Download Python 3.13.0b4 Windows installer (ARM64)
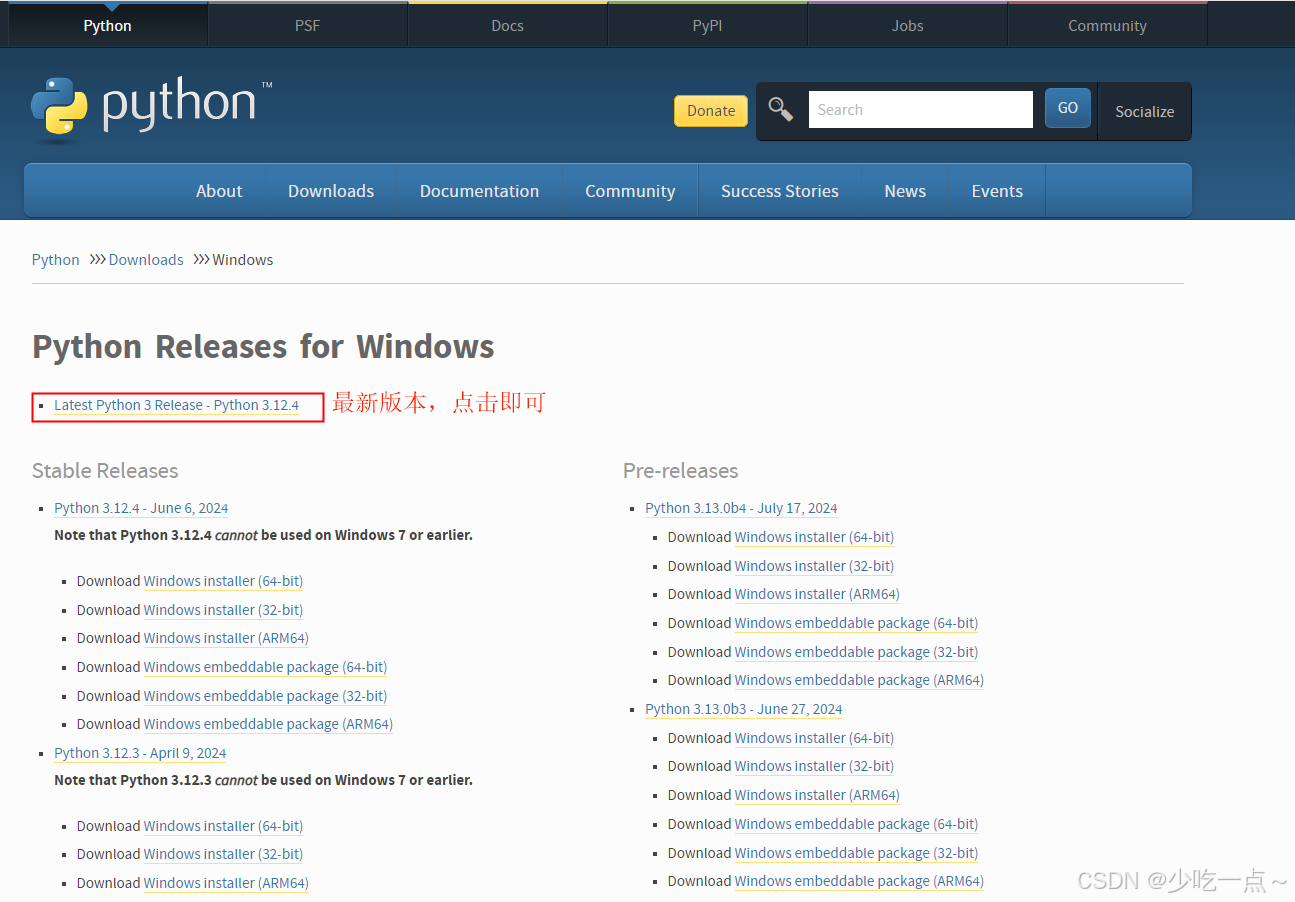 (x=817, y=594)
